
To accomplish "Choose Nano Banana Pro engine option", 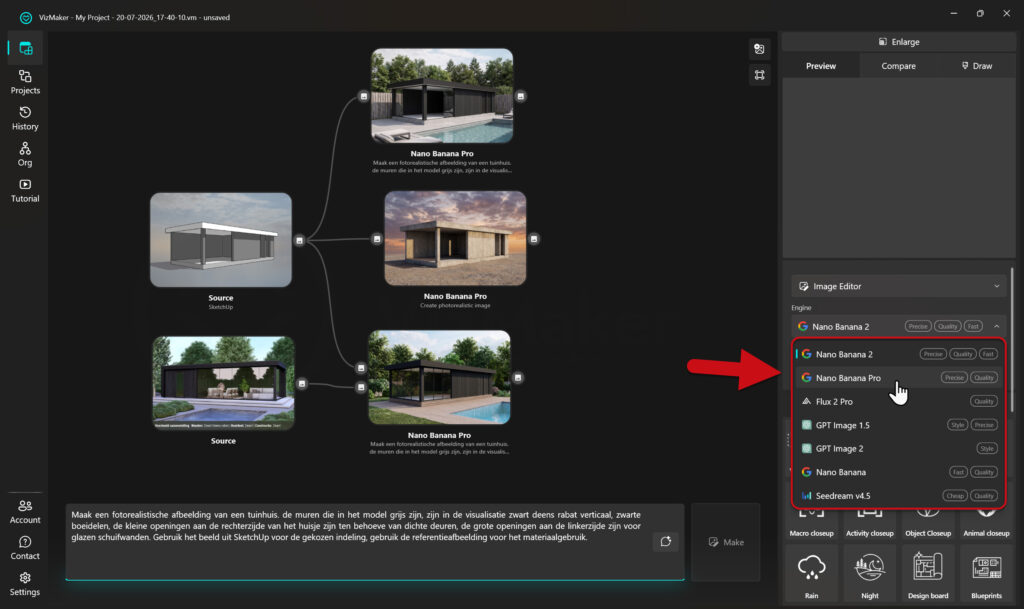I will pos(898,377).
